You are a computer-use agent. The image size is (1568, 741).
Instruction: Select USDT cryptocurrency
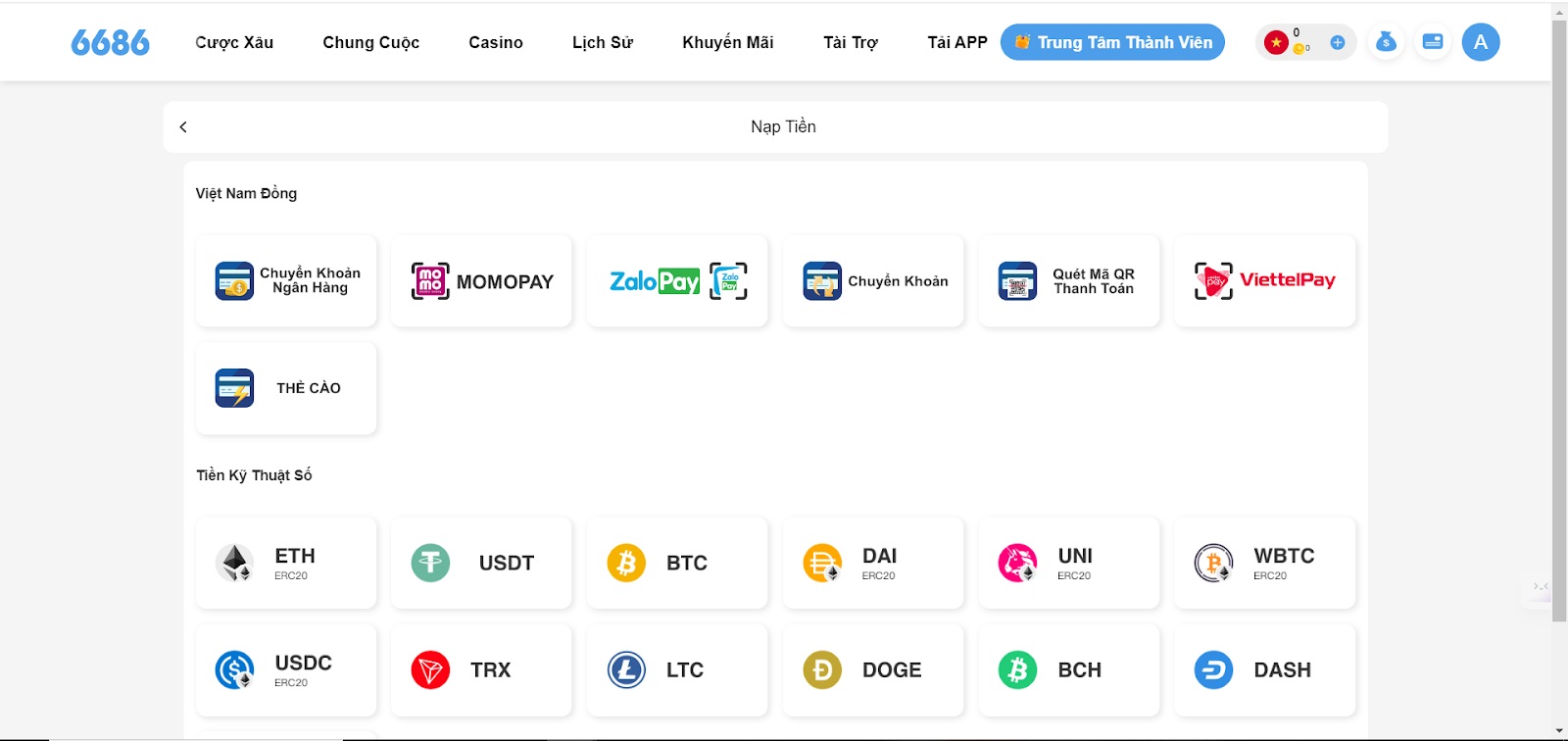[481, 563]
